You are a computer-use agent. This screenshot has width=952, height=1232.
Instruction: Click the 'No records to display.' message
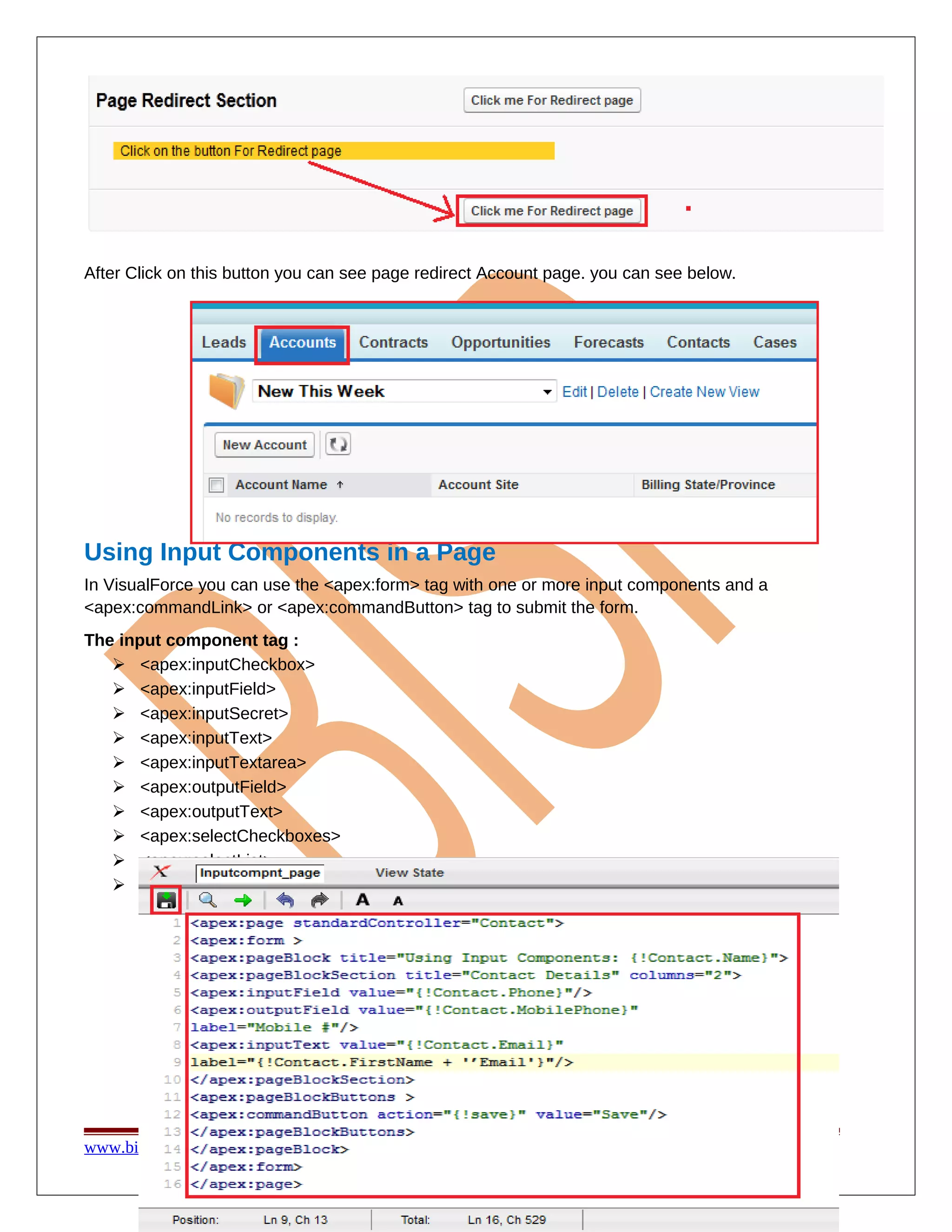[277, 517]
